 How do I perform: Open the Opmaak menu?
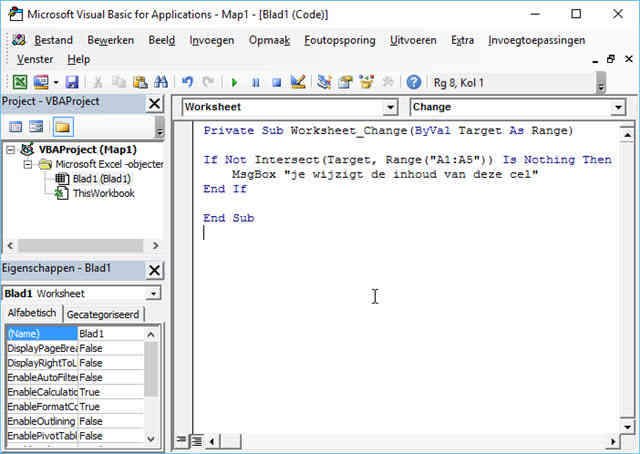click(269, 40)
